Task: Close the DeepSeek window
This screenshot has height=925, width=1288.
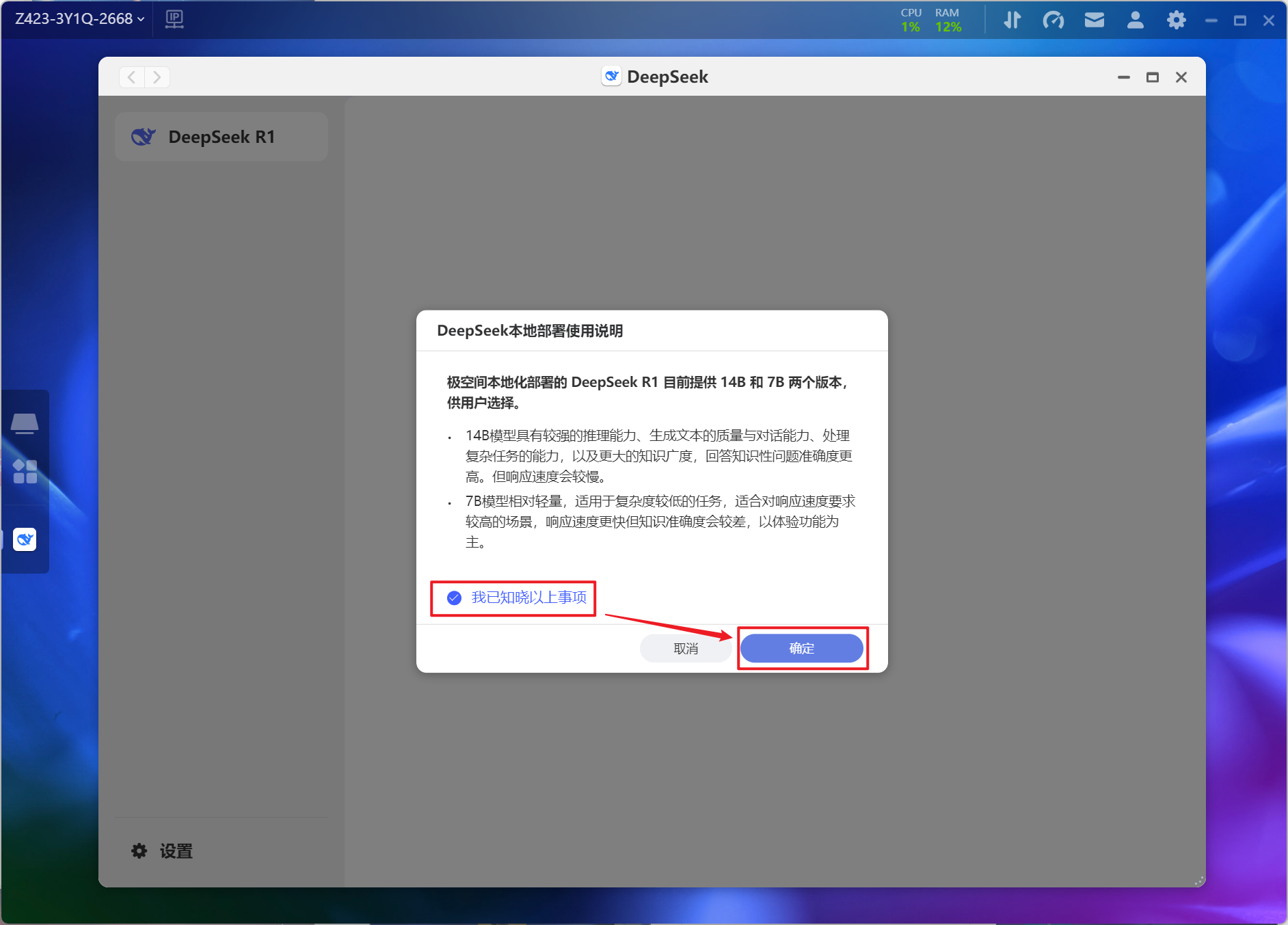Action: 1181,77
